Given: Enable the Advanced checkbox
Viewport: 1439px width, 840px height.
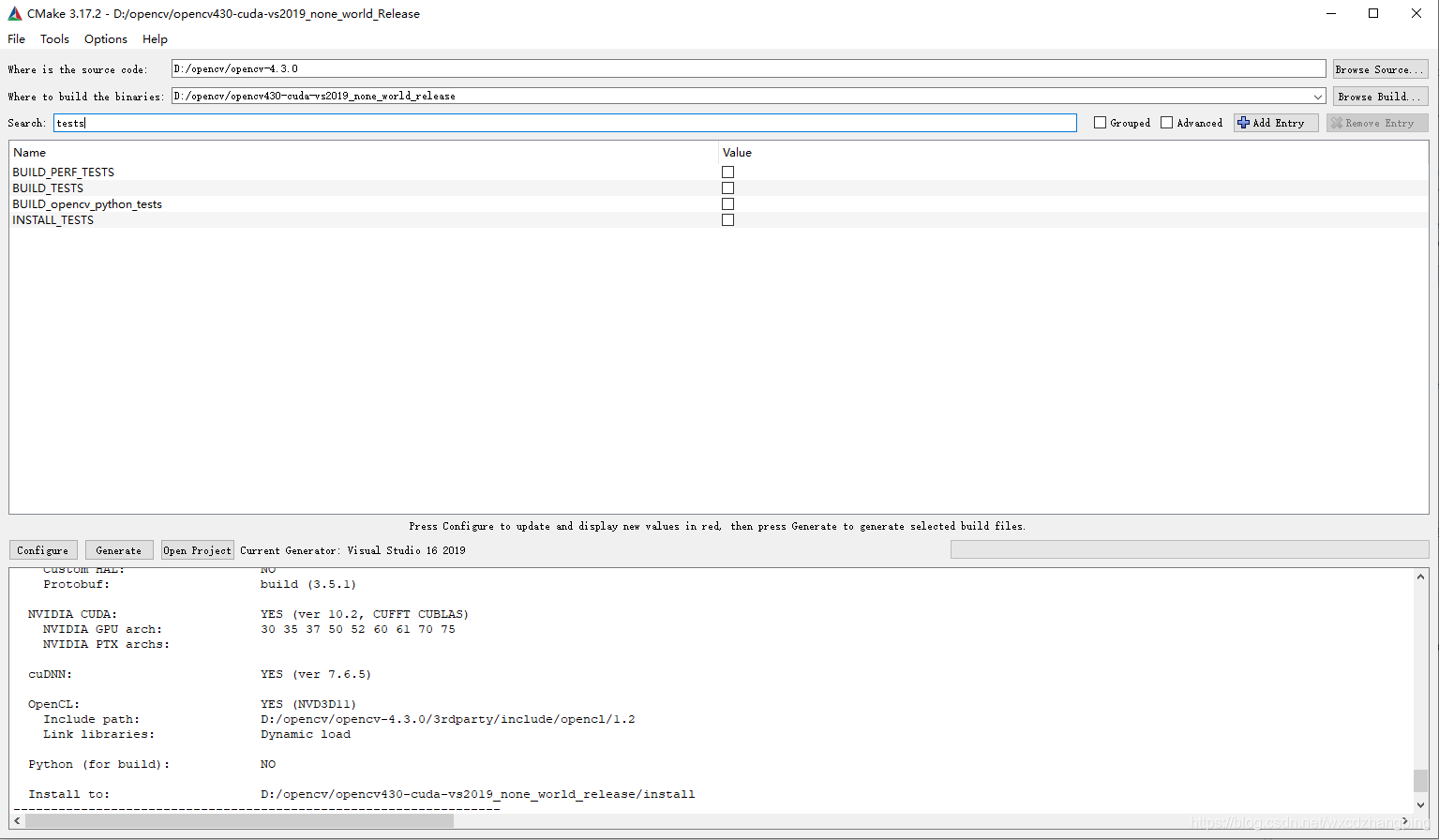Looking at the screenshot, I should (x=1166, y=123).
